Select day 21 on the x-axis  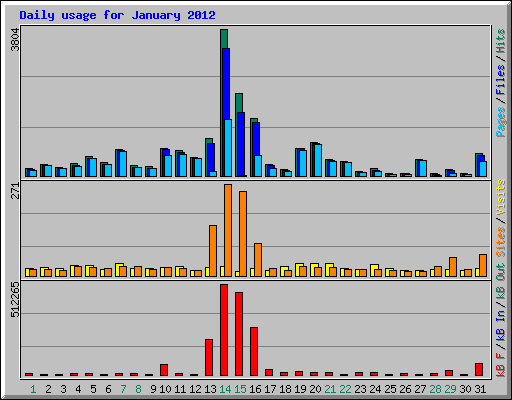pos(330,389)
